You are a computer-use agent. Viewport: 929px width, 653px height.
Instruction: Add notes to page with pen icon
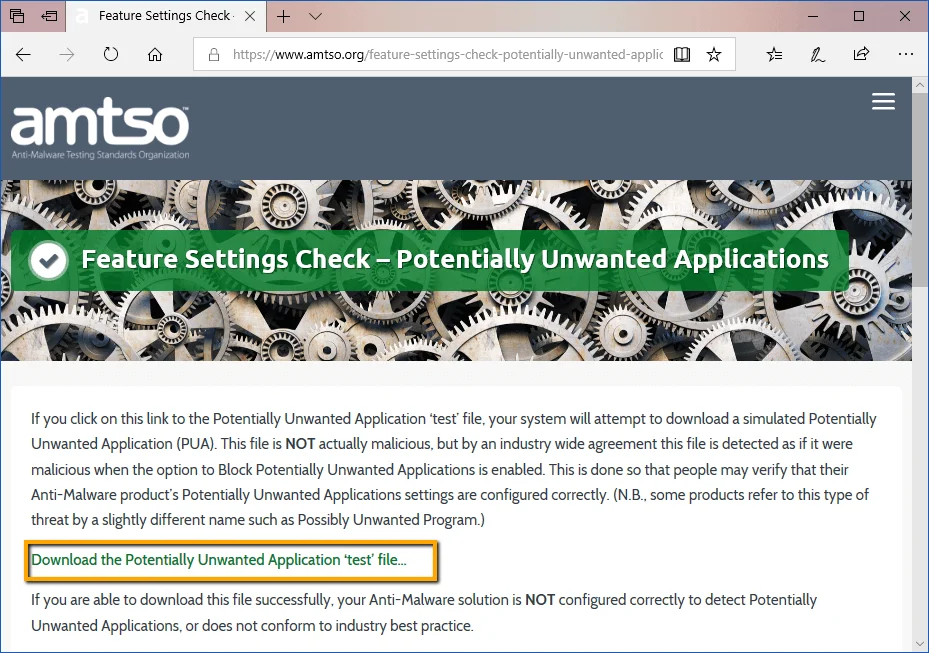[817, 55]
